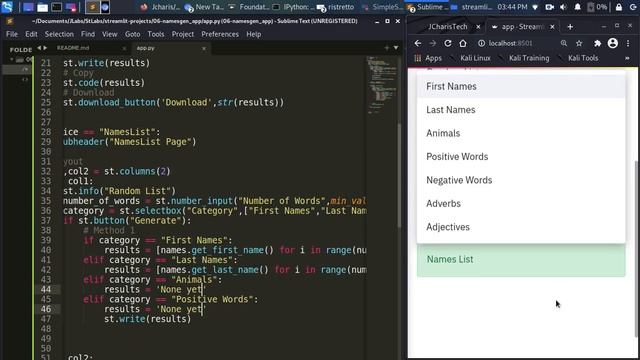This screenshot has height=360, width=640.
Task: Open the View menu
Action: 109,34
